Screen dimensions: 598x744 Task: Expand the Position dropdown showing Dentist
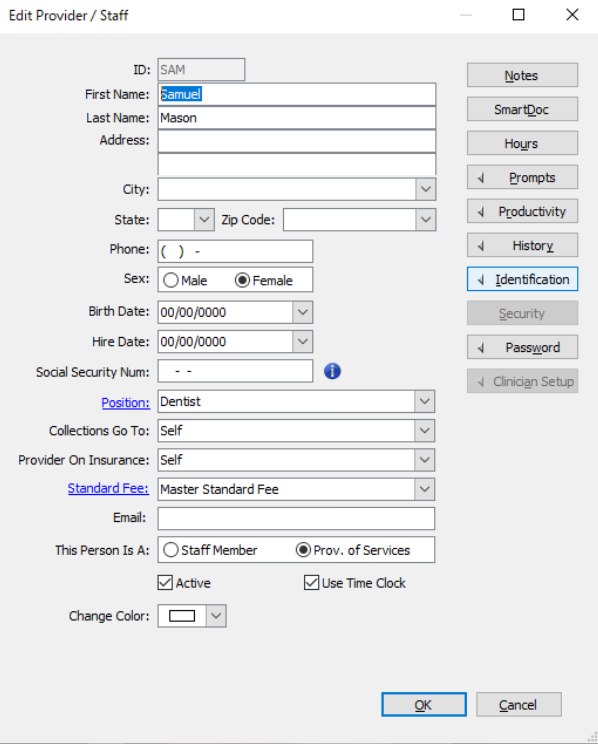pos(425,401)
